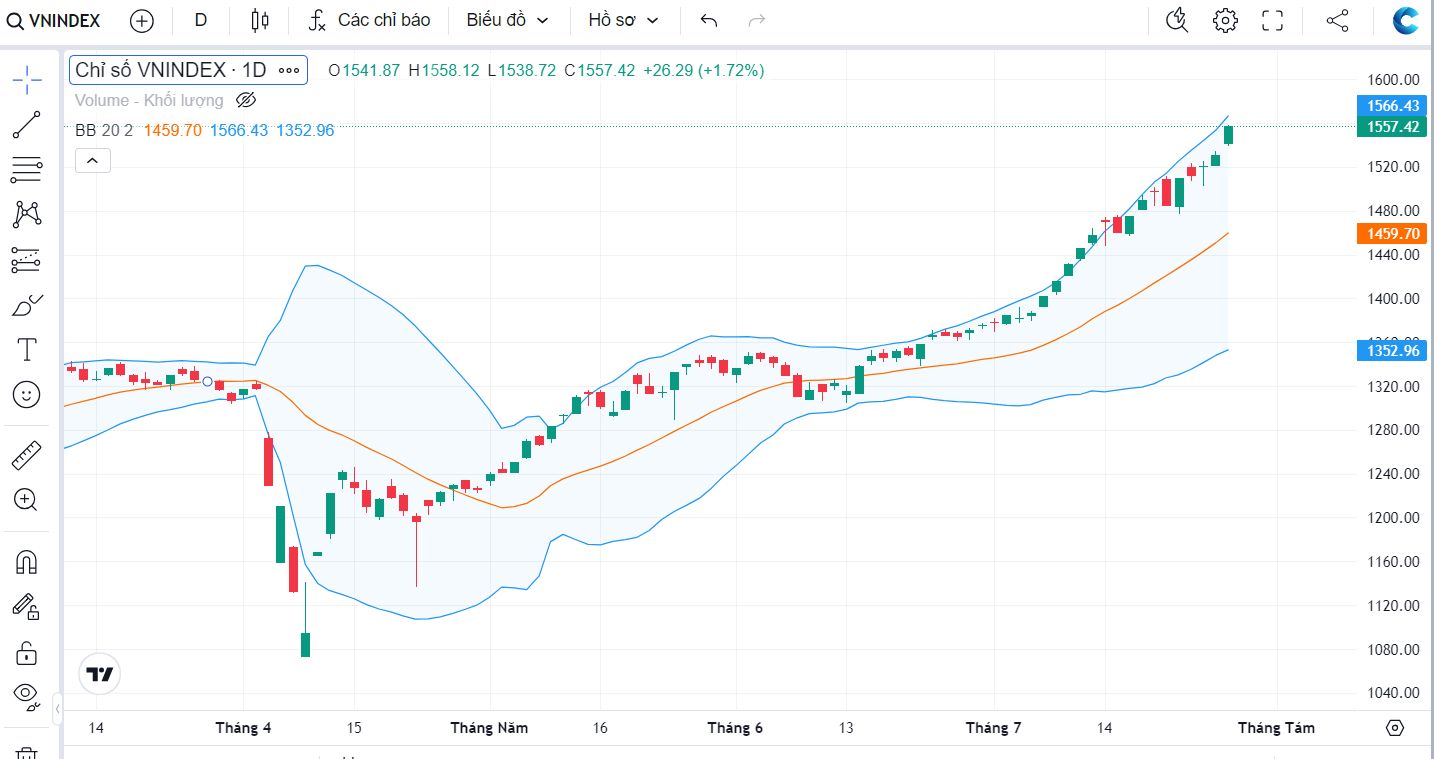The image size is (1434, 759).
Task: Undo the last chart action
Action: point(709,20)
